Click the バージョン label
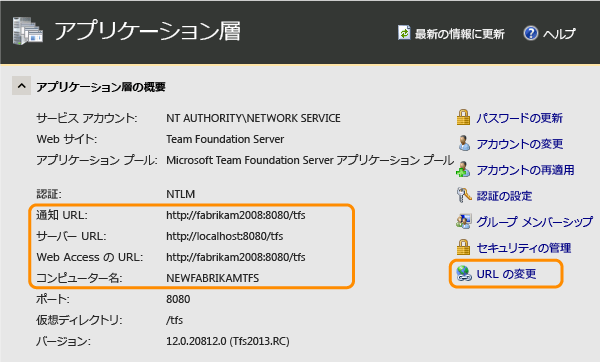This screenshot has width=600, height=362. click(64, 341)
